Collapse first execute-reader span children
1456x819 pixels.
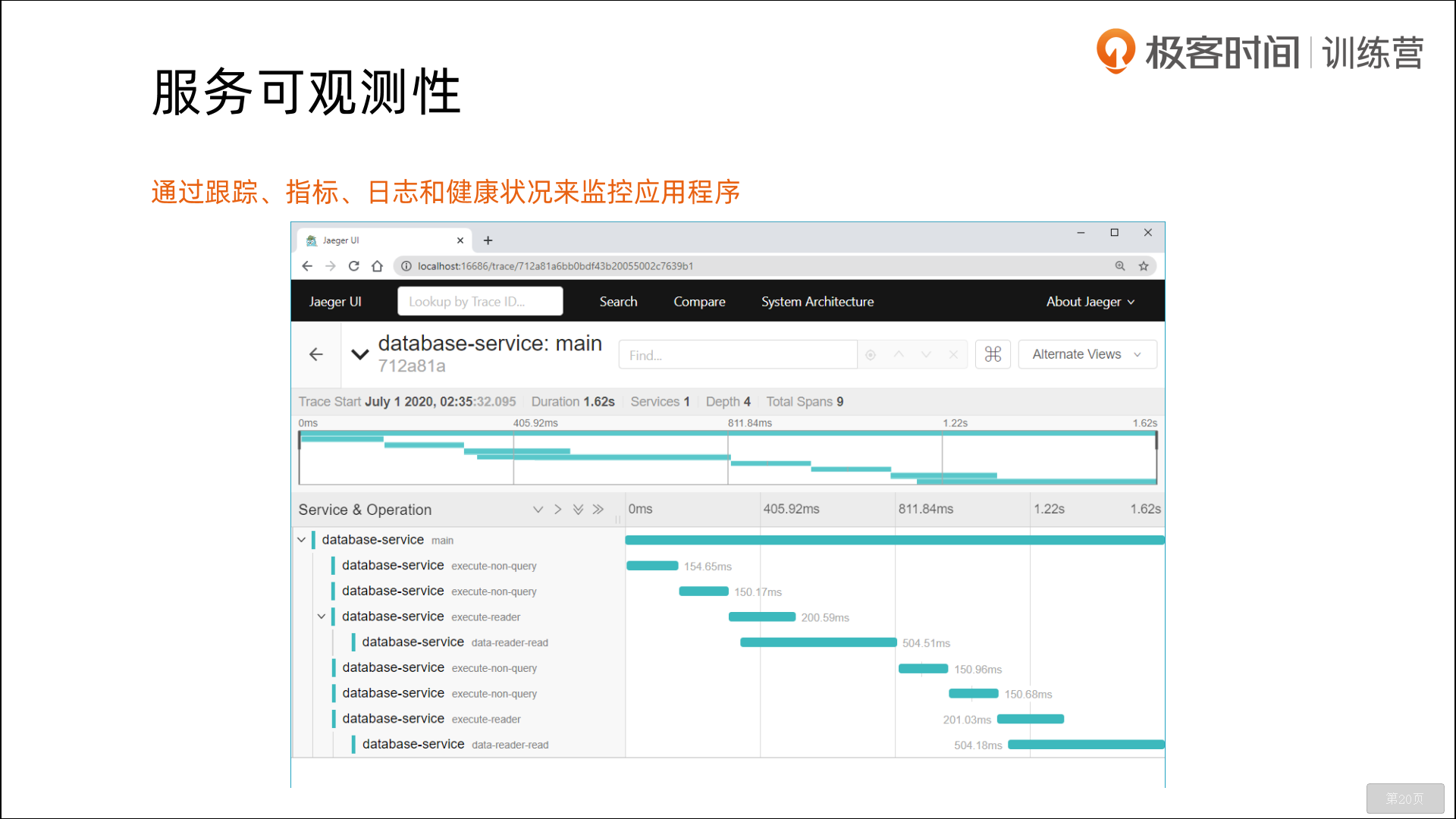[x=322, y=617]
